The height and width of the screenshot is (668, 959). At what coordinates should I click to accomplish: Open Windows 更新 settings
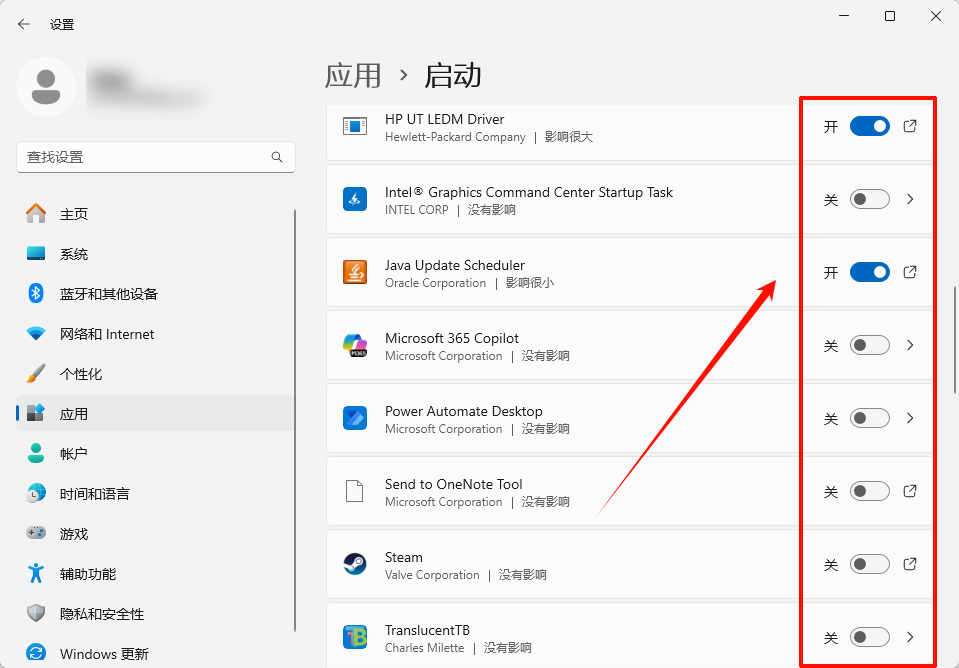point(155,654)
